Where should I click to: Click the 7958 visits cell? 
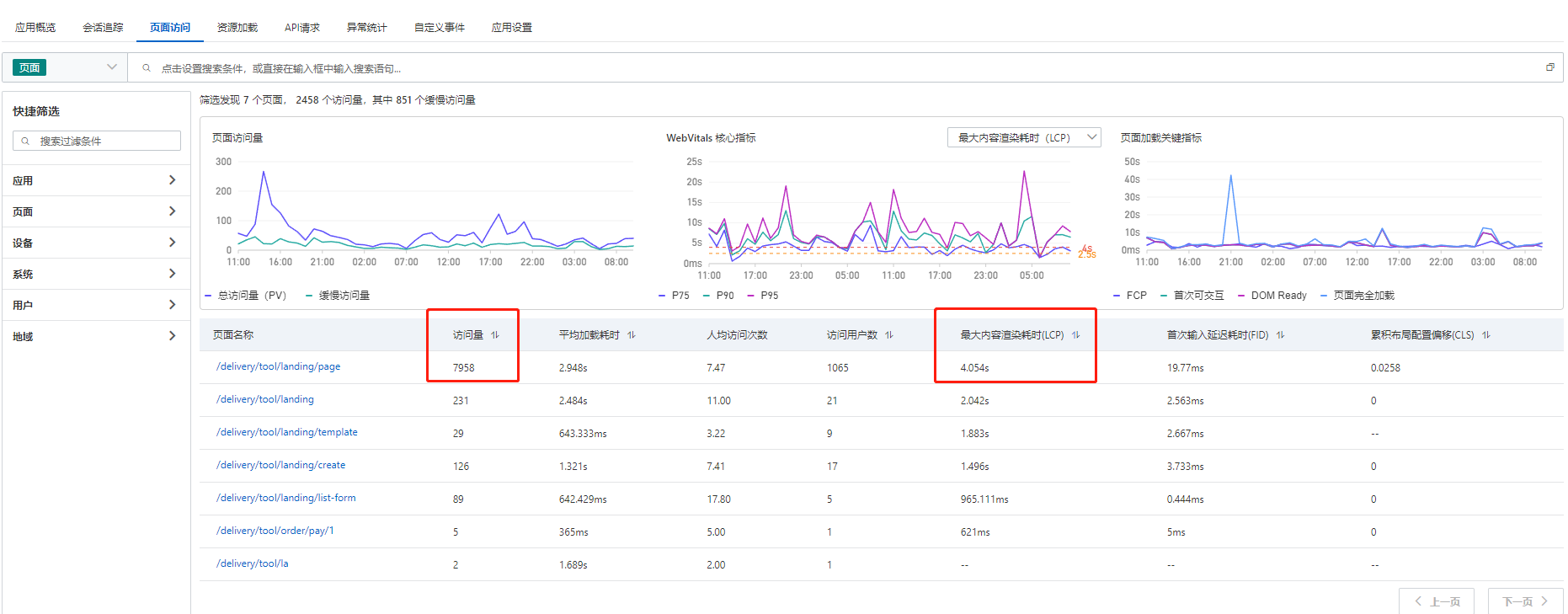(464, 368)
